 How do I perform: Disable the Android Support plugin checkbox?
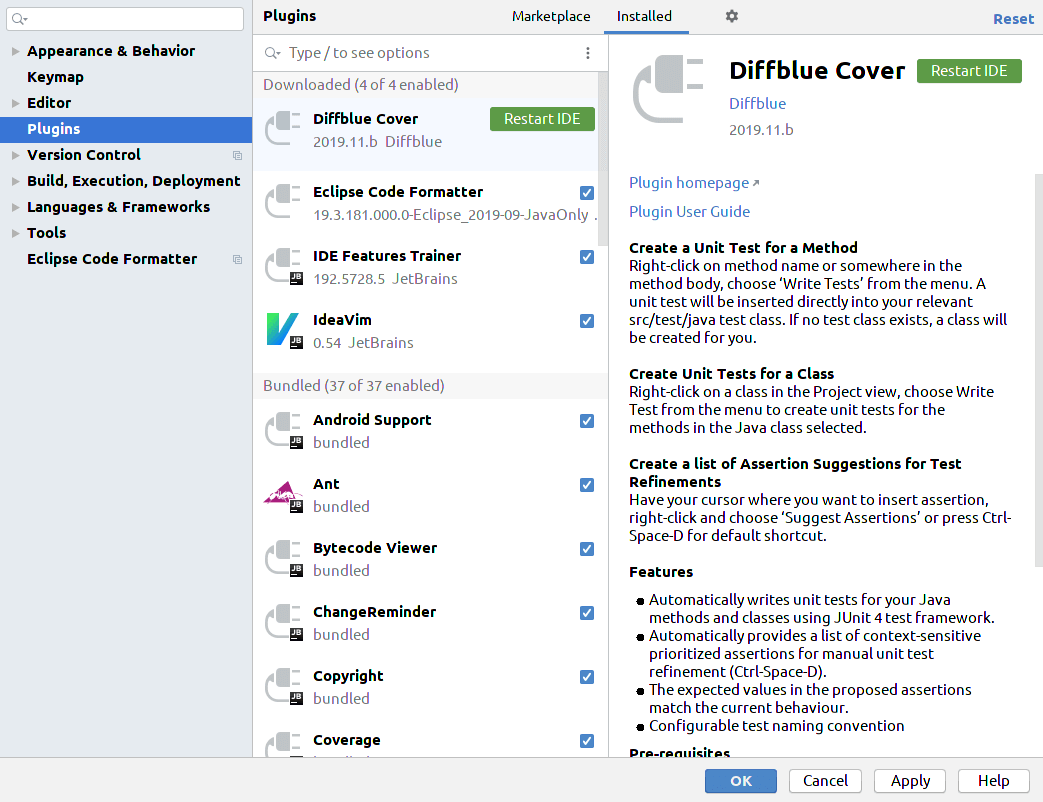click(587, 421)
